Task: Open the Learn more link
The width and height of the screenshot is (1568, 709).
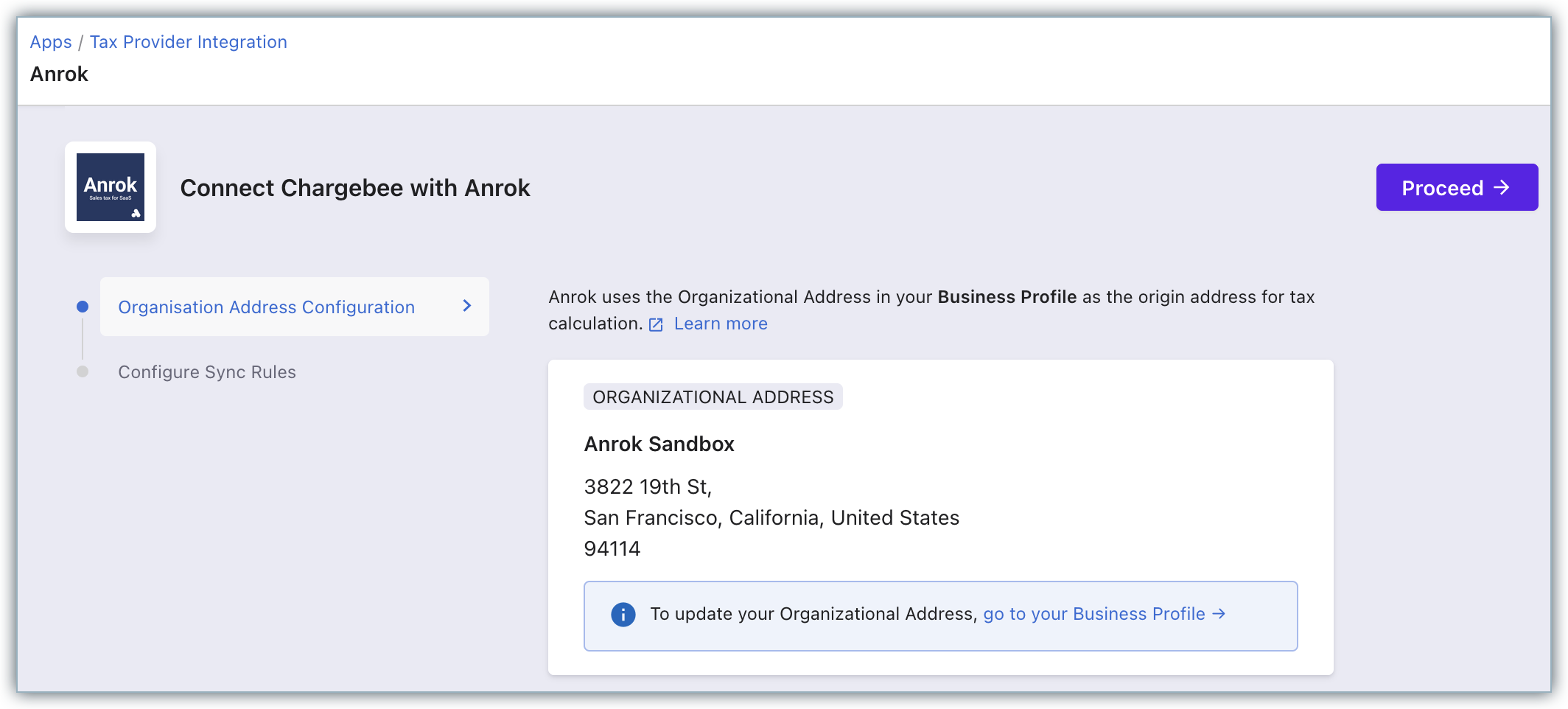Action: click(720, 324)
